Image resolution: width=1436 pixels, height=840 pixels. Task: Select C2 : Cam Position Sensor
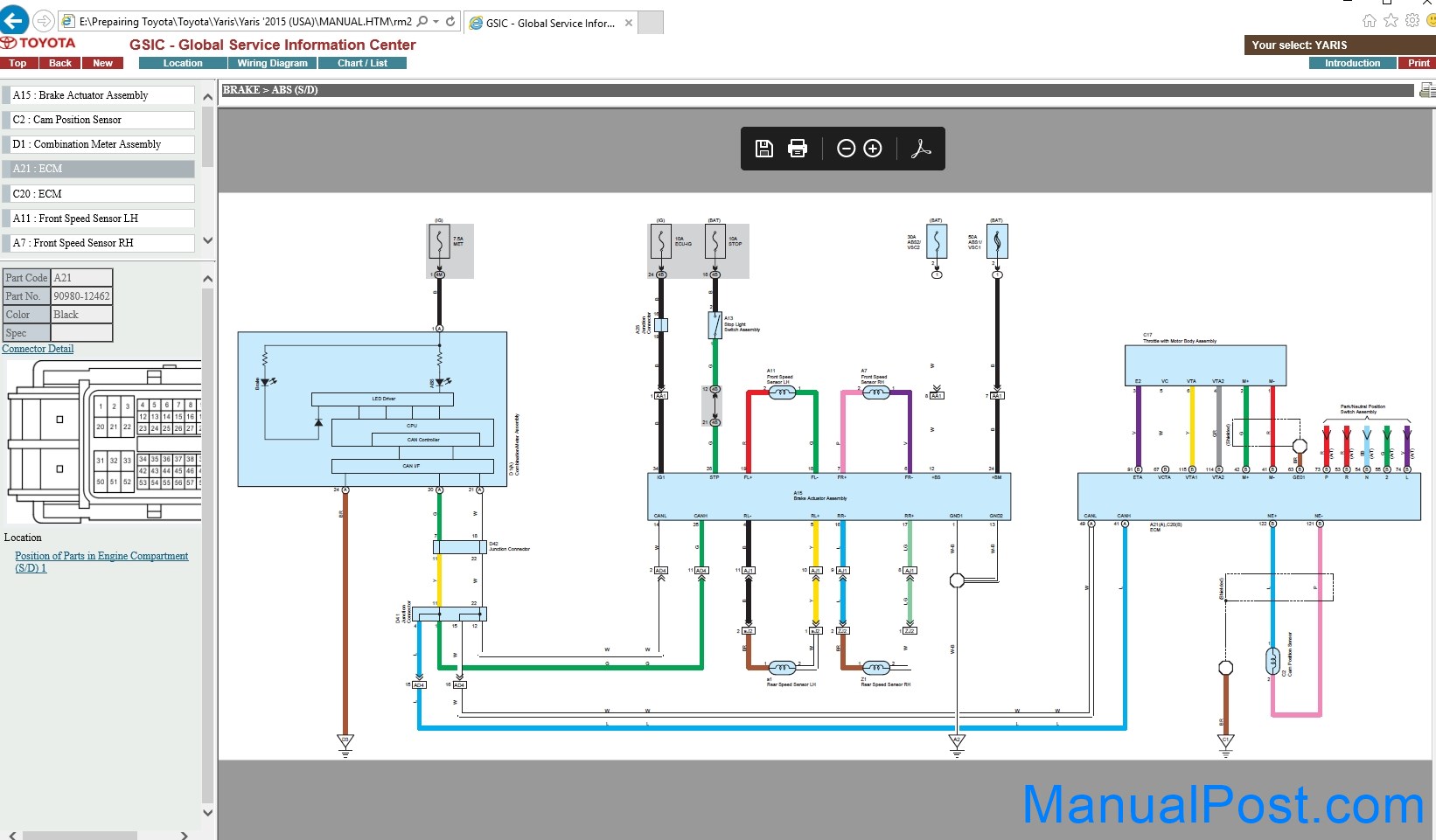(x=99, y=120)
